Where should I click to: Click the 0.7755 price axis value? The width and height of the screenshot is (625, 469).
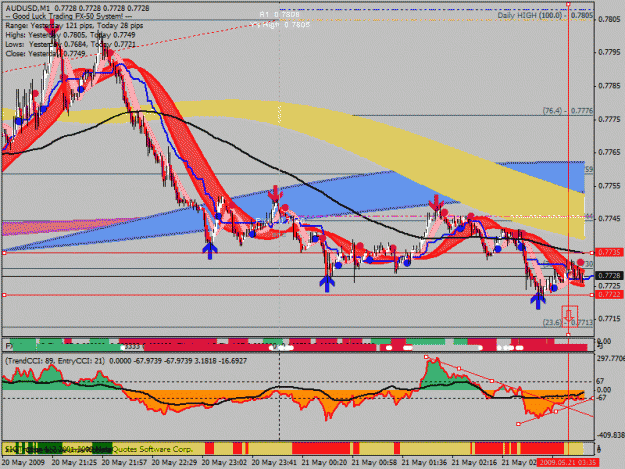[609, 185]
